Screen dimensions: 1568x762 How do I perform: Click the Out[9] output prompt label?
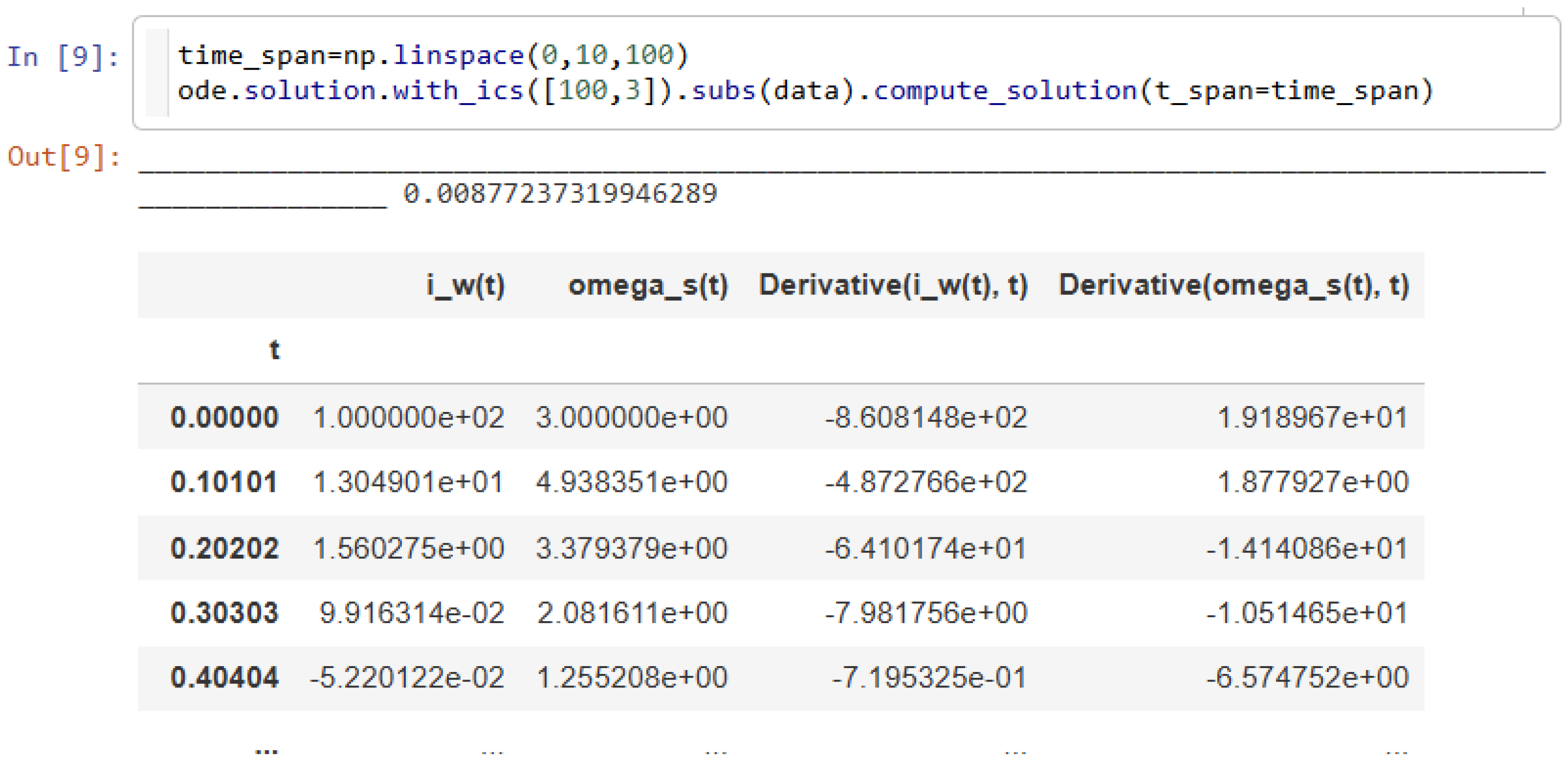click(64, 157)
